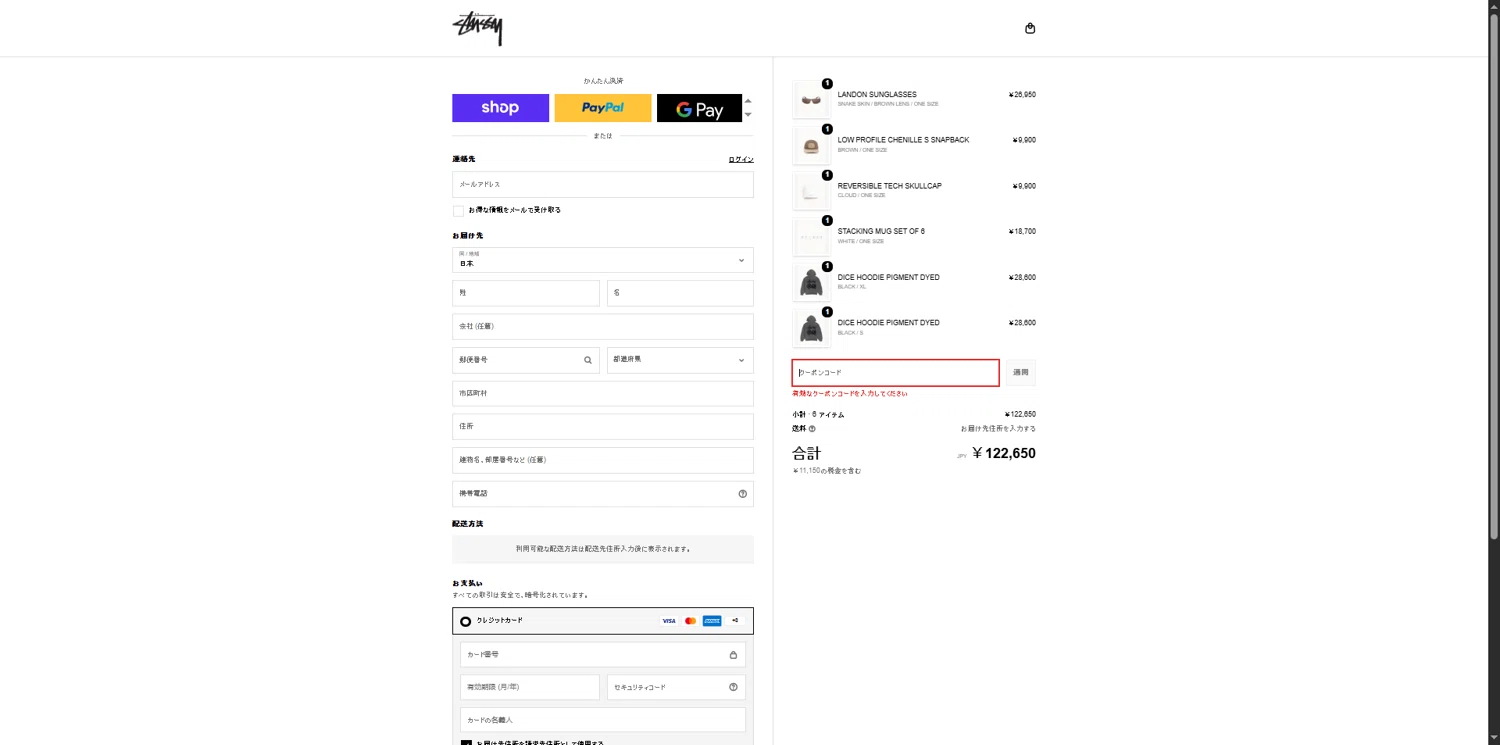Click the 携帯電話 phone field
1500x745 pixels.
(x=603, y=494)
